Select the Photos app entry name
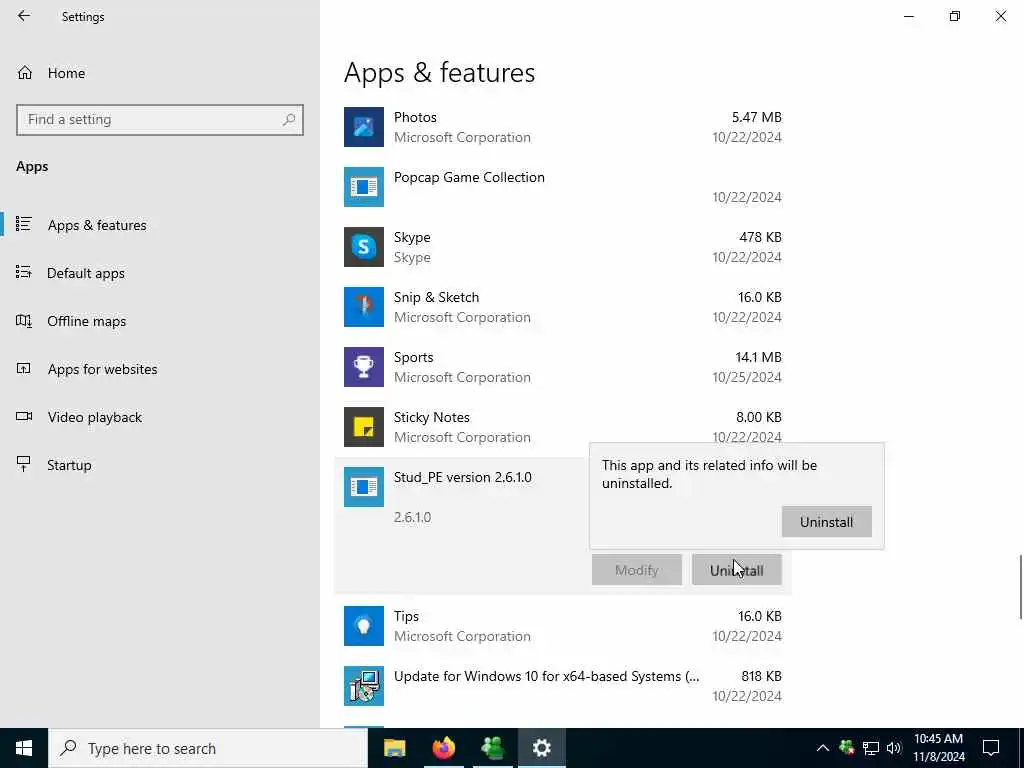This screenshot has height=768, width=1024. tap(415, 117)
